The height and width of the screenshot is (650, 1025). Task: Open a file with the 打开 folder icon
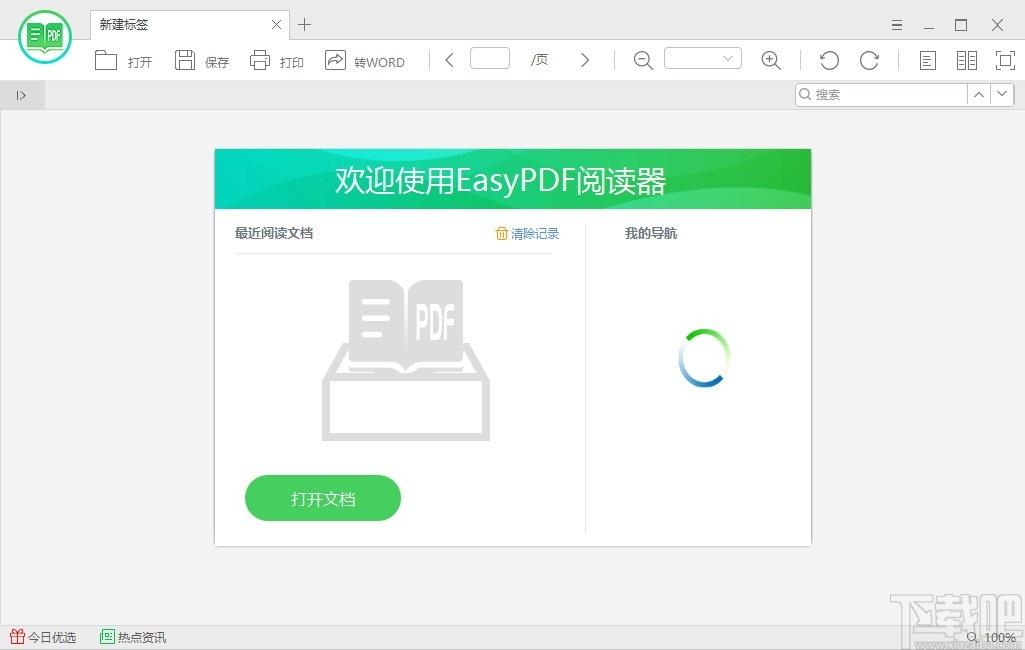(x=106, y=61)
